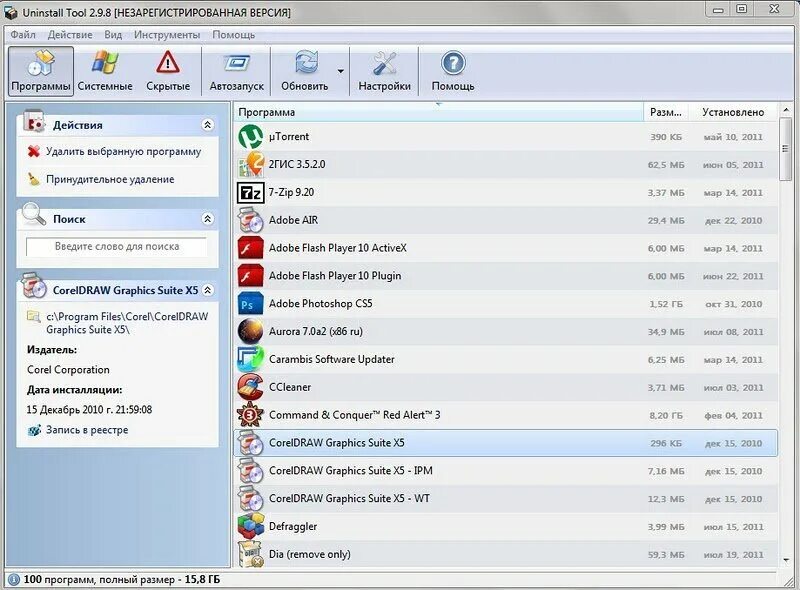Click the Обновить refresh icon
800x590 pixels.
tap(305, 64)
